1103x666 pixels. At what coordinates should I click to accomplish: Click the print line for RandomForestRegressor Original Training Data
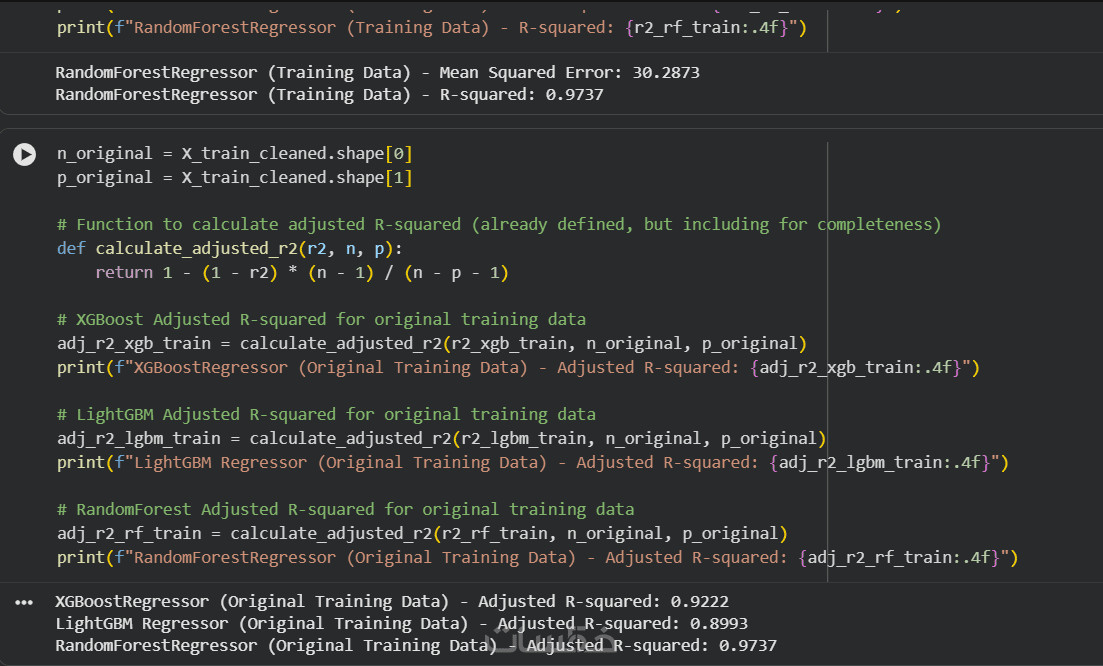click(537, 558)
